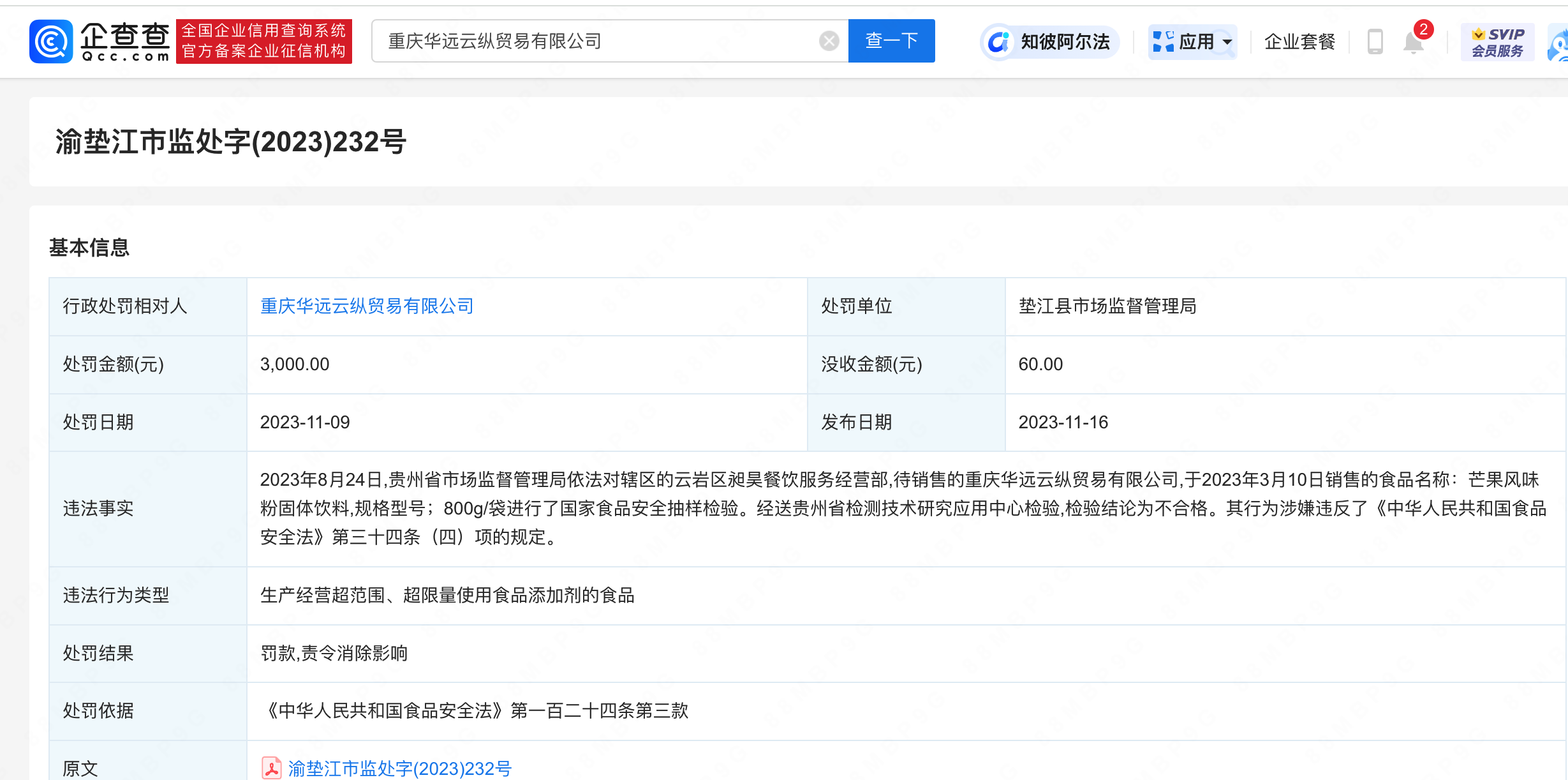Click the SVIP crown 会员服务 badge
Viewport: 1568px width, 780px height.
click(1497, 42)
